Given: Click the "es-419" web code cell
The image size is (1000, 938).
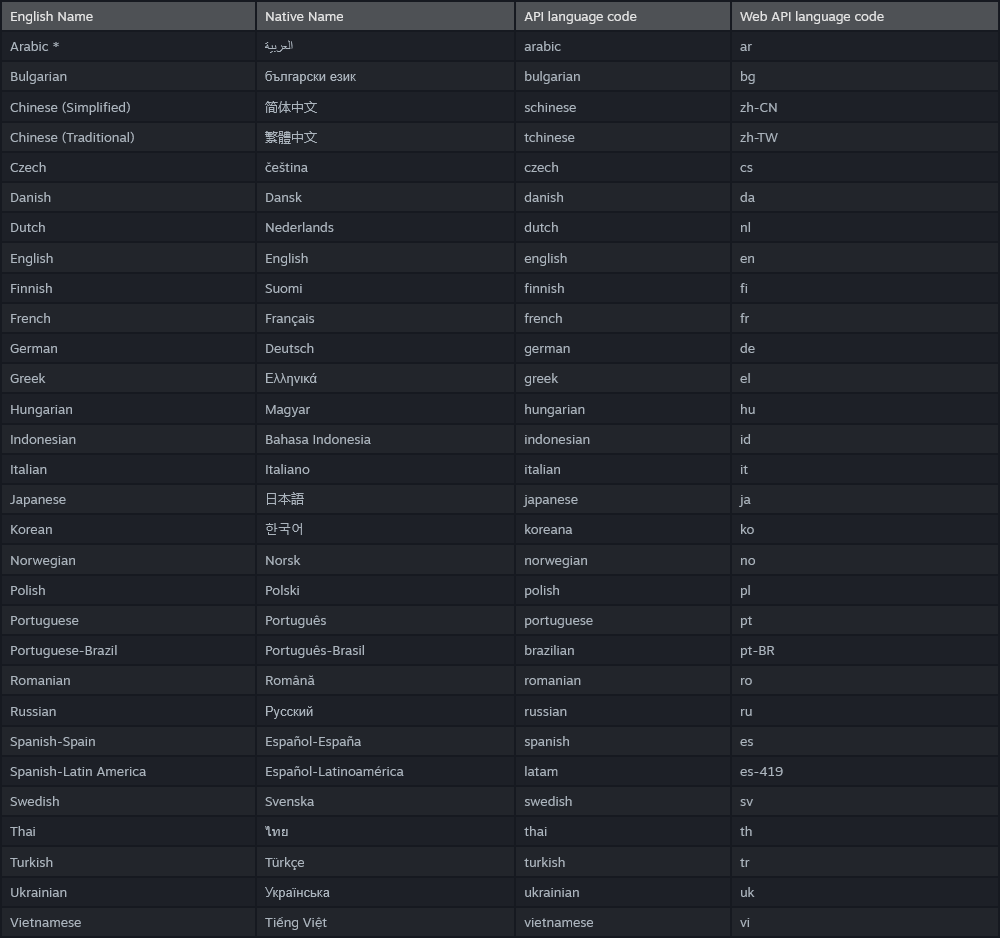Looking at the screenshot, I should 865,772.
